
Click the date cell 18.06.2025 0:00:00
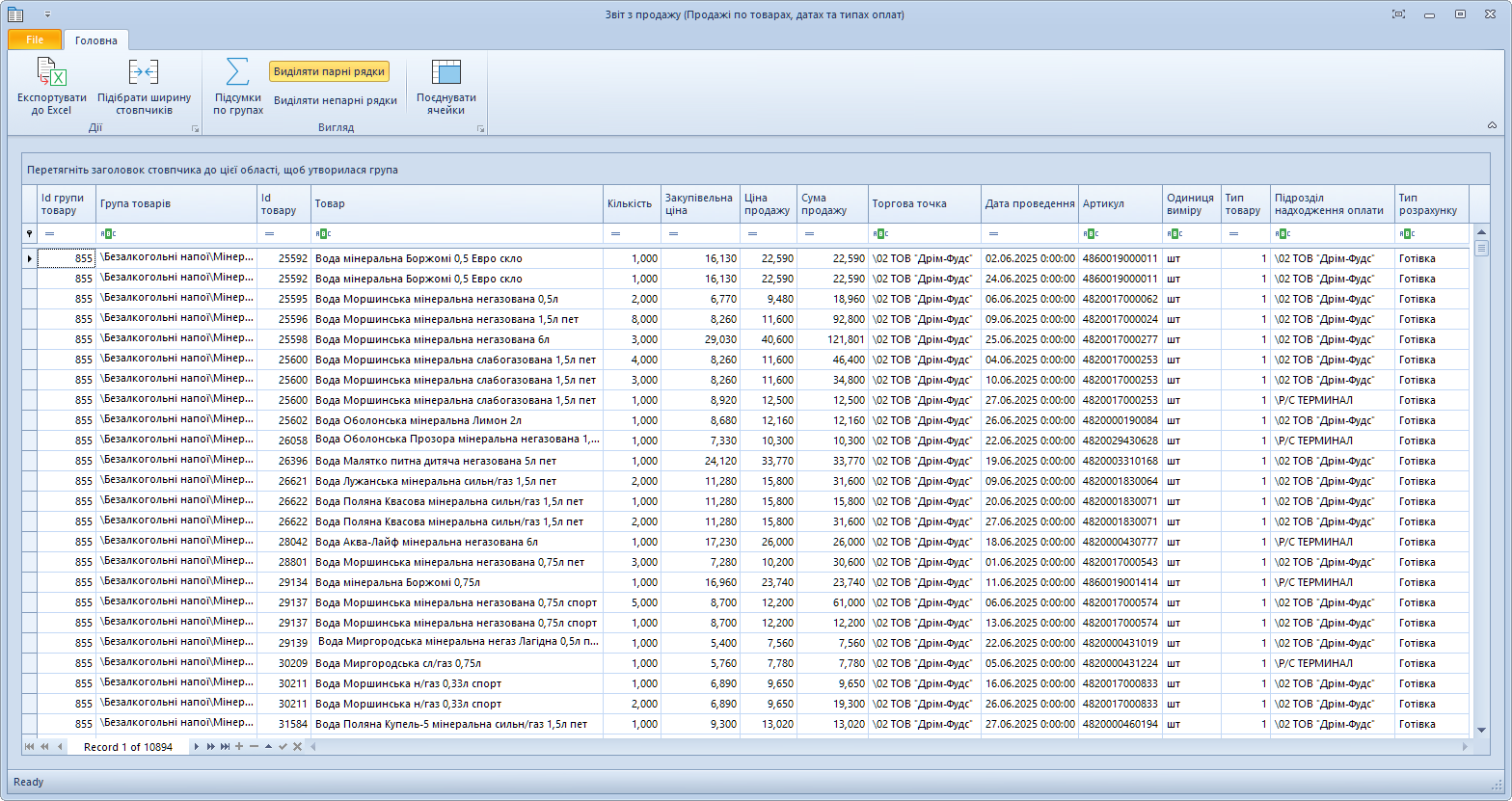click(1030, 542)
